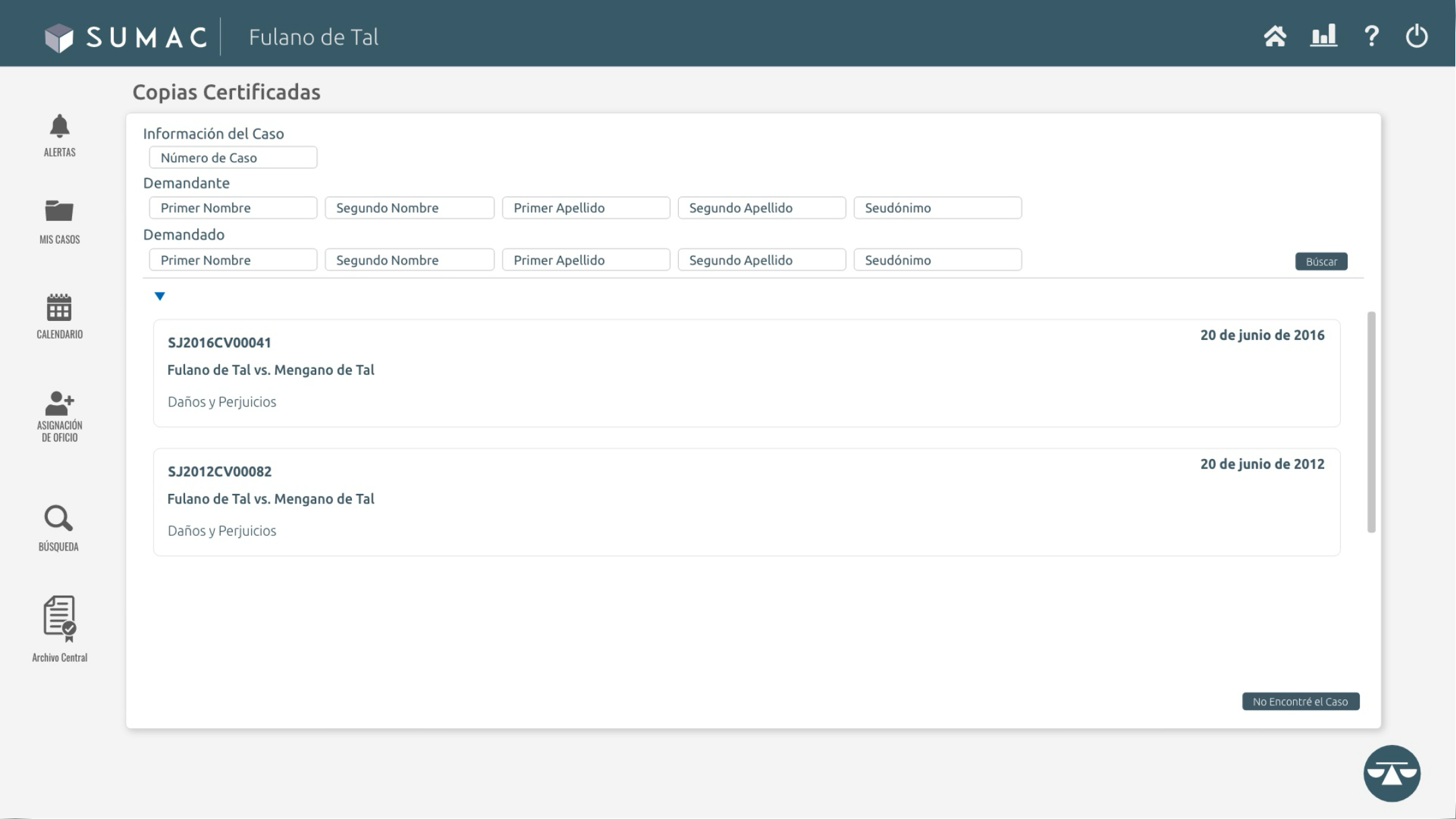Image resolution: width=1456 pixels, height=819 pixels.
Task: Focus the Número de Caso field
Action: 233,157
